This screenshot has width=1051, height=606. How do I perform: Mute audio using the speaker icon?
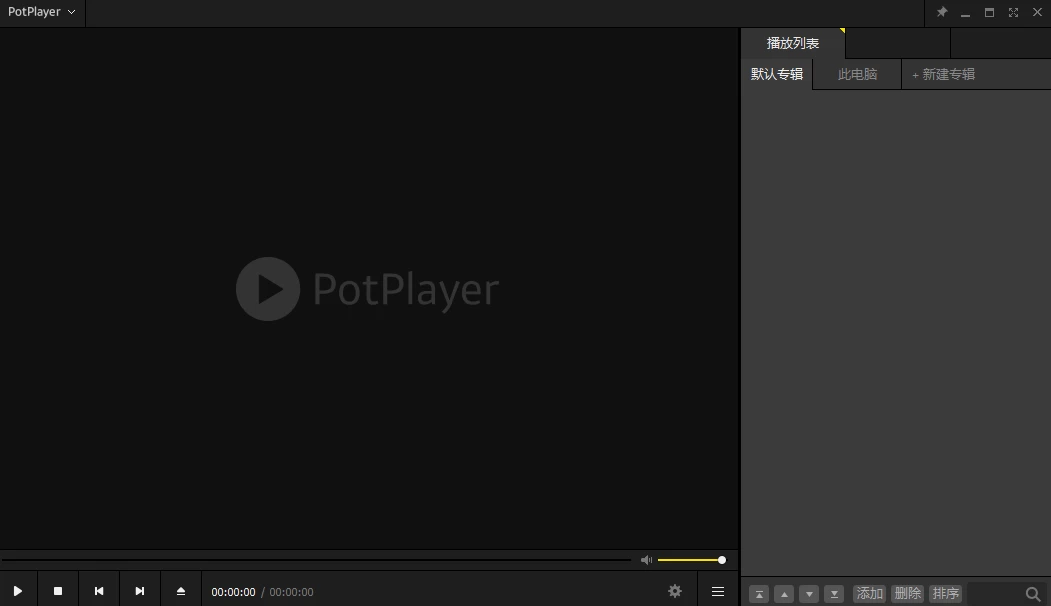(x=646, y=560)
